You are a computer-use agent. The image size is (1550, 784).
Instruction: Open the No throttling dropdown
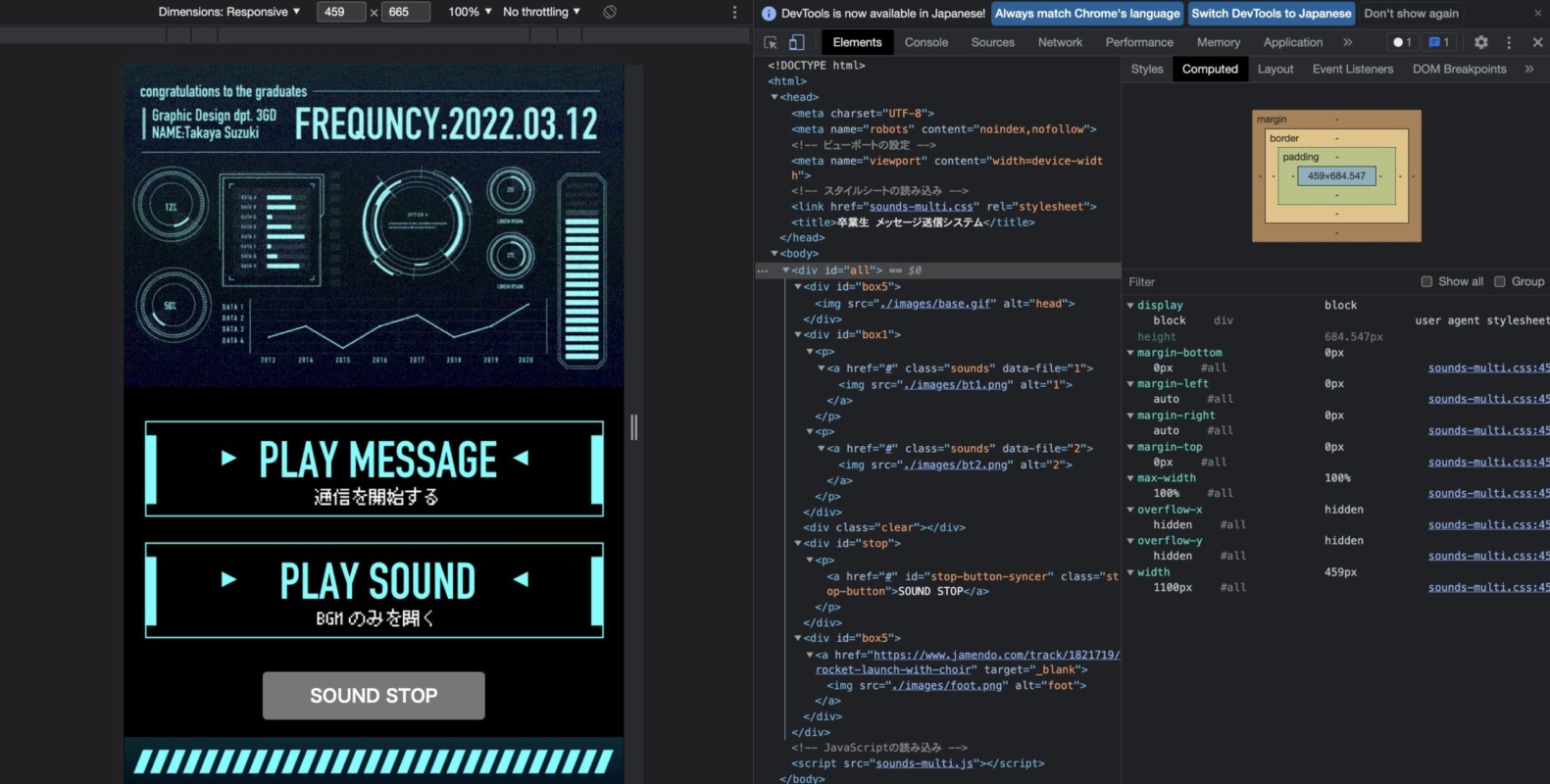pyautogui.click(x=541, y=12)
